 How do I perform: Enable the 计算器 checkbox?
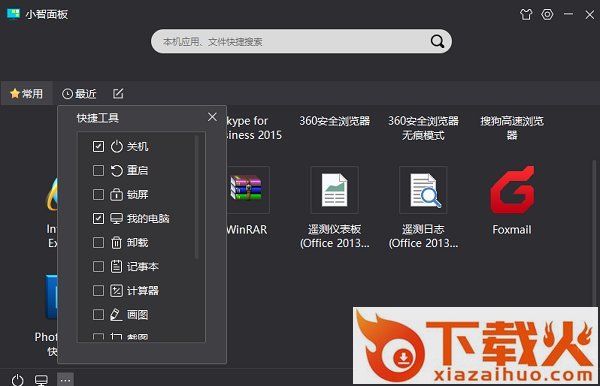tap(98, 291)
